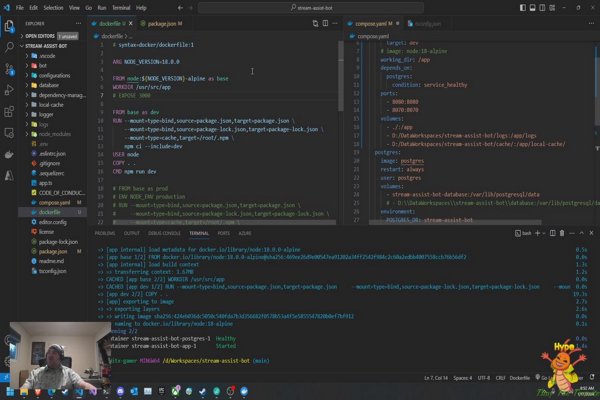
Task: Switch to the compose.yaml editor tab
Action: point(373,23)
